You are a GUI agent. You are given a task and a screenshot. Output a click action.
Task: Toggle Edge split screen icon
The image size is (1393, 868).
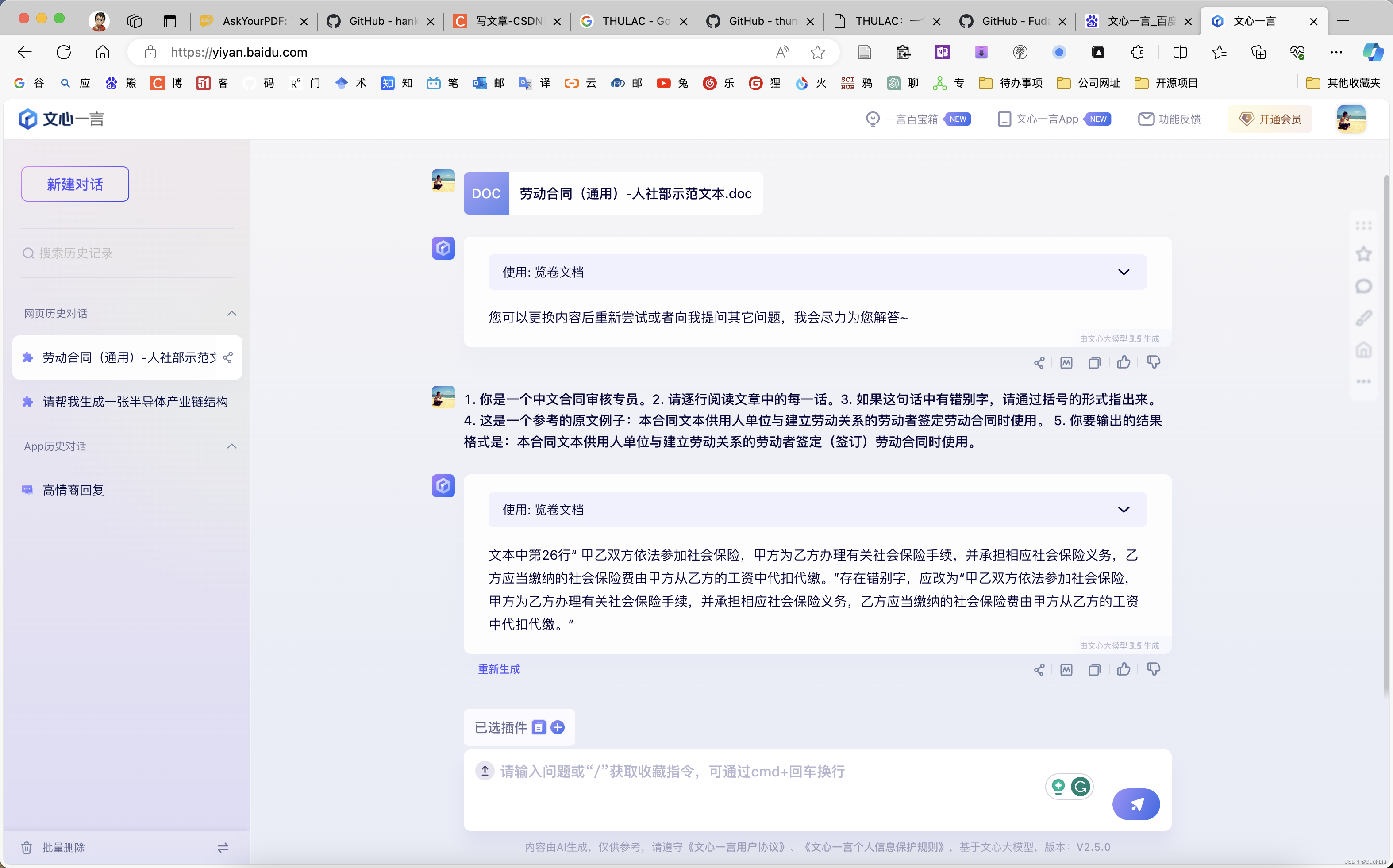click(1180, 52)
